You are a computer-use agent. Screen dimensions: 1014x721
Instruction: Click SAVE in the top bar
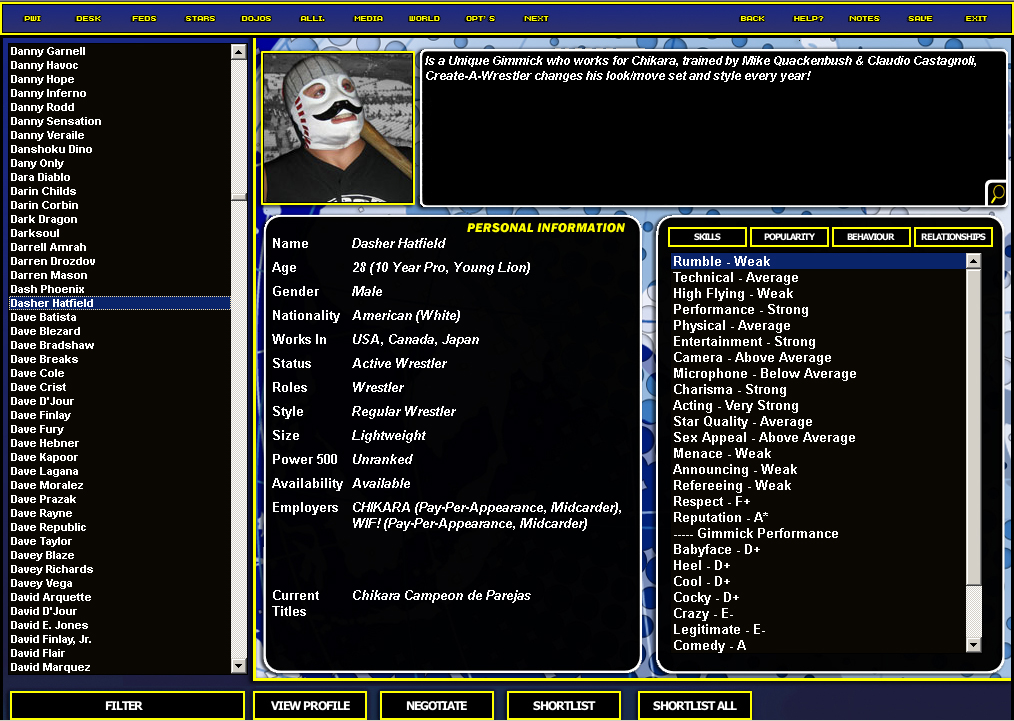(x=920, y=18)
